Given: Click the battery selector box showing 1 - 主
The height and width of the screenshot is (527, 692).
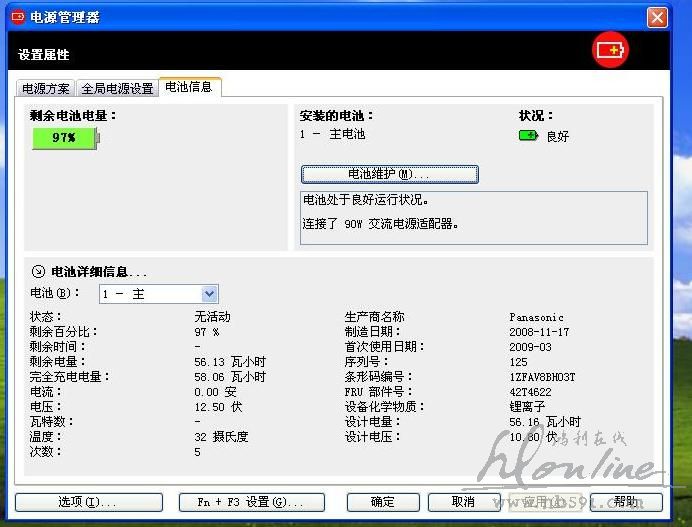Looking at the screenshot, I should click(159, 294).
